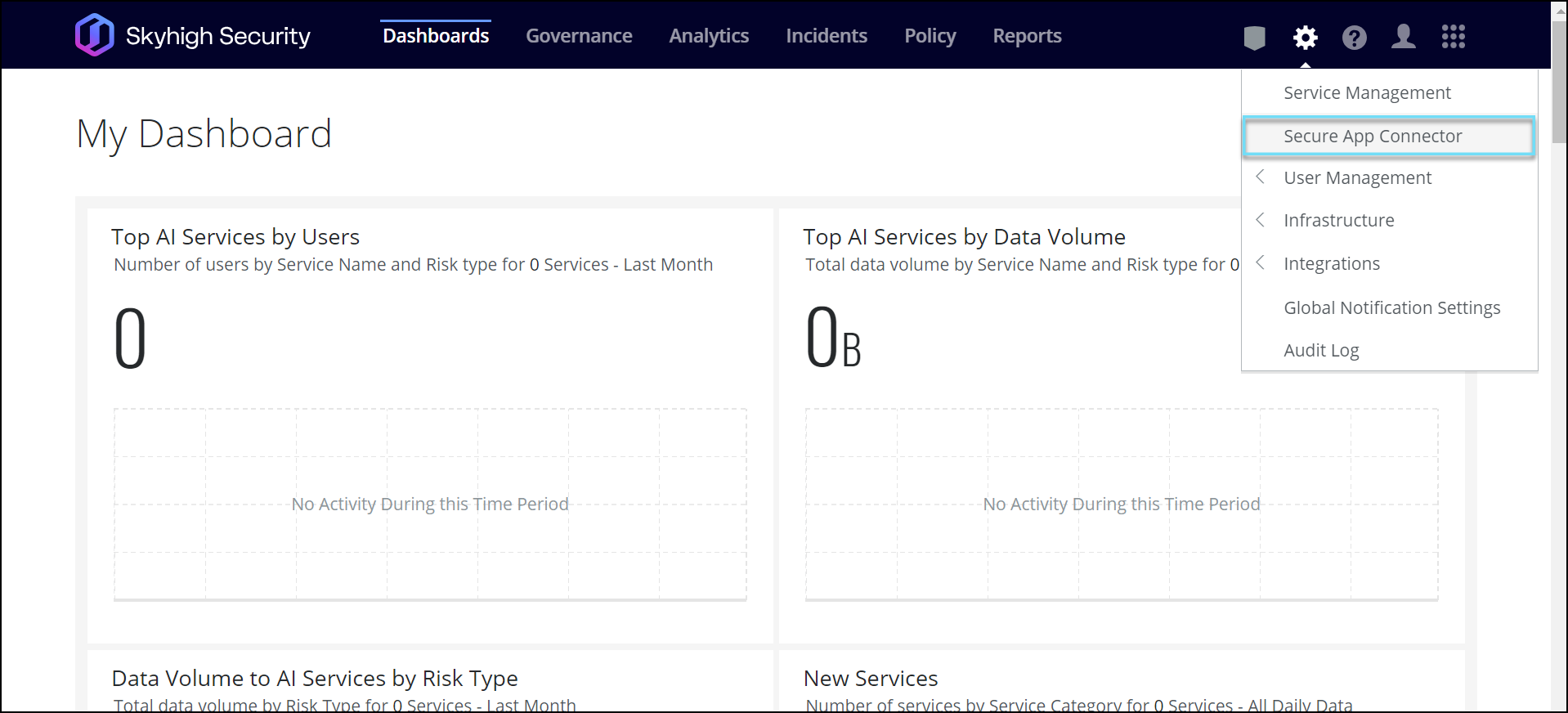Click Top AI Services by Users title
1568x713 pixels.
(x=235, y=237)
